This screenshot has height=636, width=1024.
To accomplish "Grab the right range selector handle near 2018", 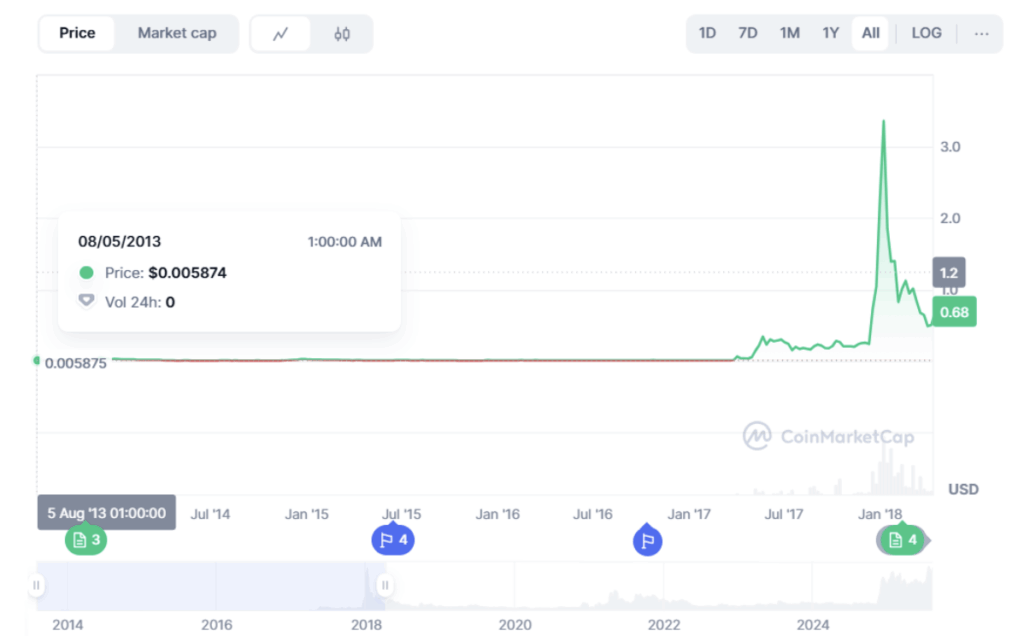I will tap(385, 585).
